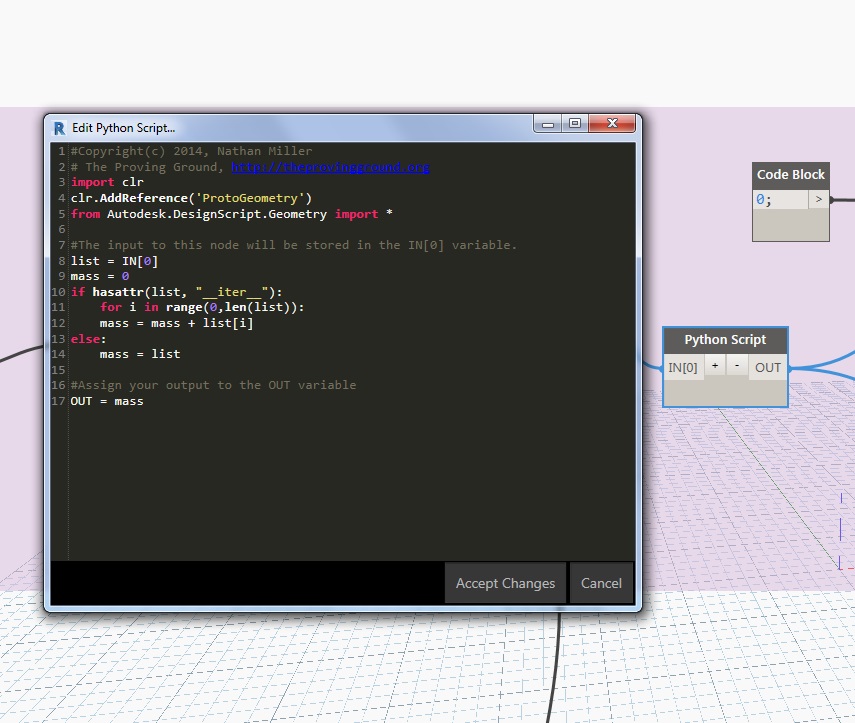This screenshot has height=723, width=855.
Task: Maximize the Edit Python Script dialog
Action: [574, 122]
